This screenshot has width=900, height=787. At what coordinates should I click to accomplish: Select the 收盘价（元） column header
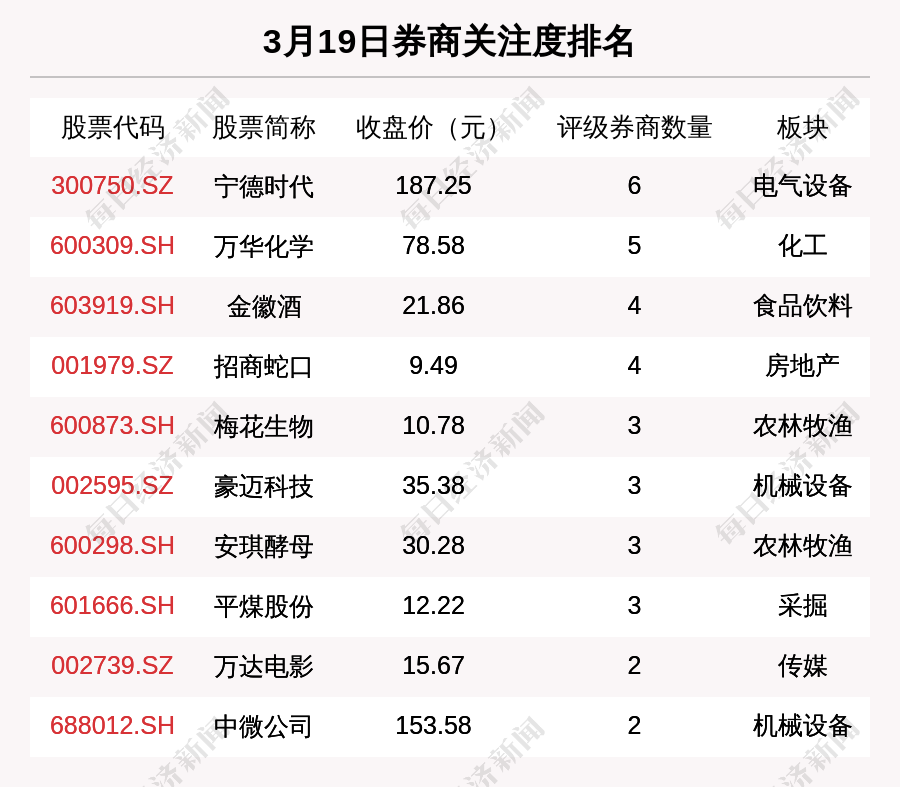(433, 128)
